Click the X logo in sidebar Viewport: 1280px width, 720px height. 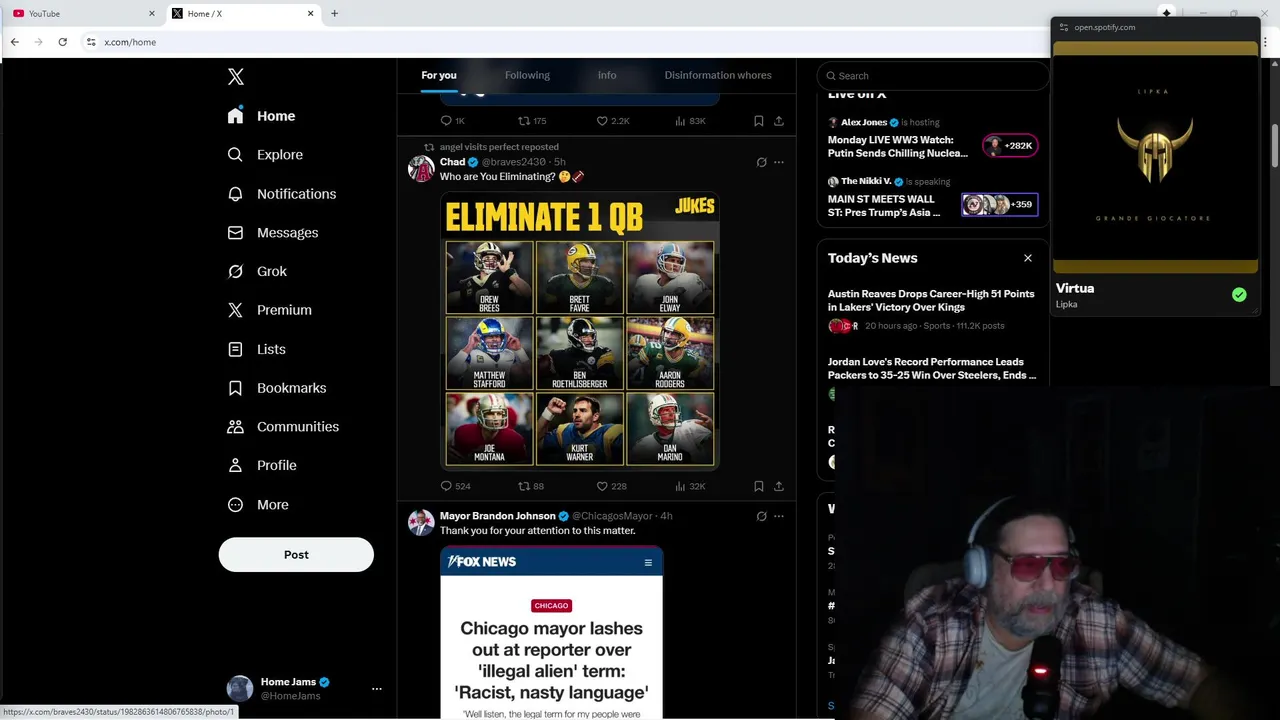tap(235, 77)
